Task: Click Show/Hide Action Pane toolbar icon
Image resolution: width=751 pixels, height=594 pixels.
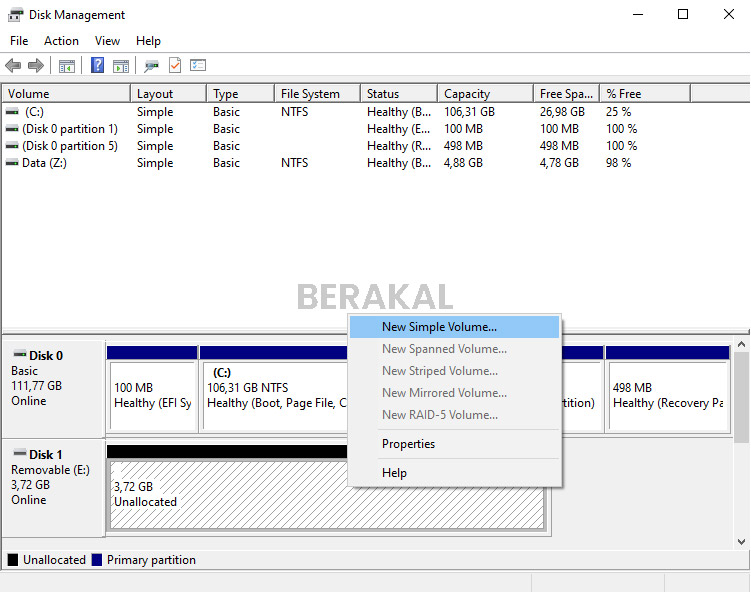Action: coord(121,66)
